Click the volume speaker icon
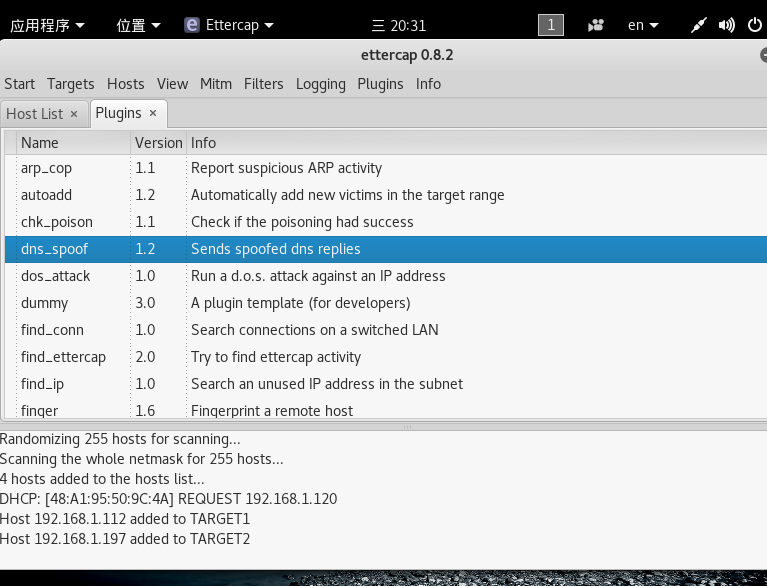 [x=726, y=25]
